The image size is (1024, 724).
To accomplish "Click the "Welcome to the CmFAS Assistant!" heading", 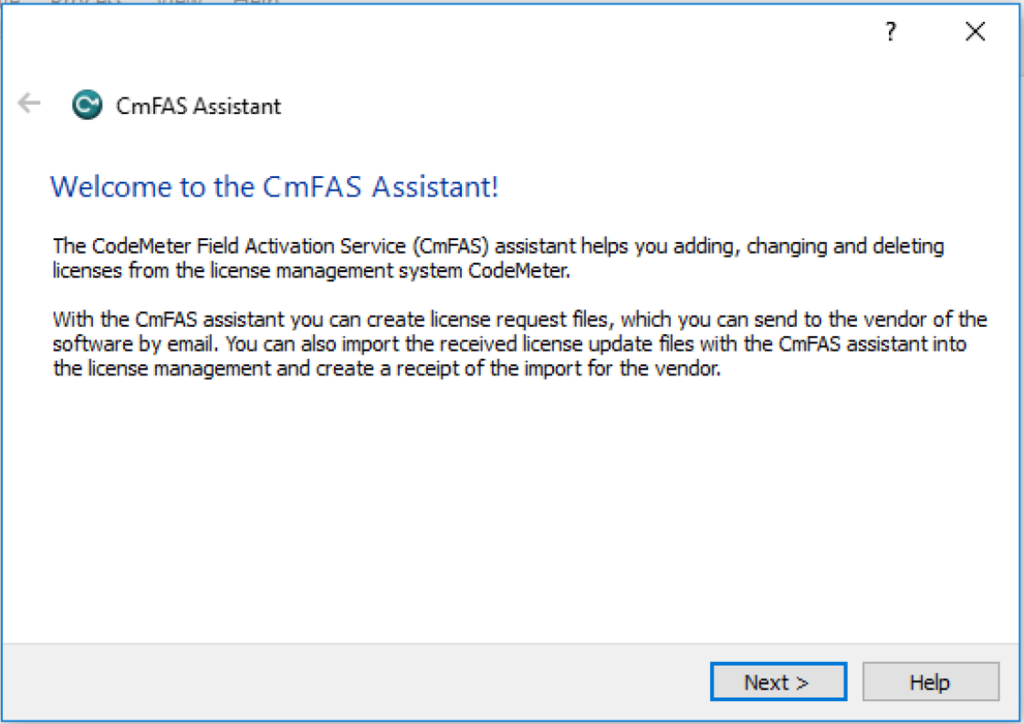I will 274,187.
